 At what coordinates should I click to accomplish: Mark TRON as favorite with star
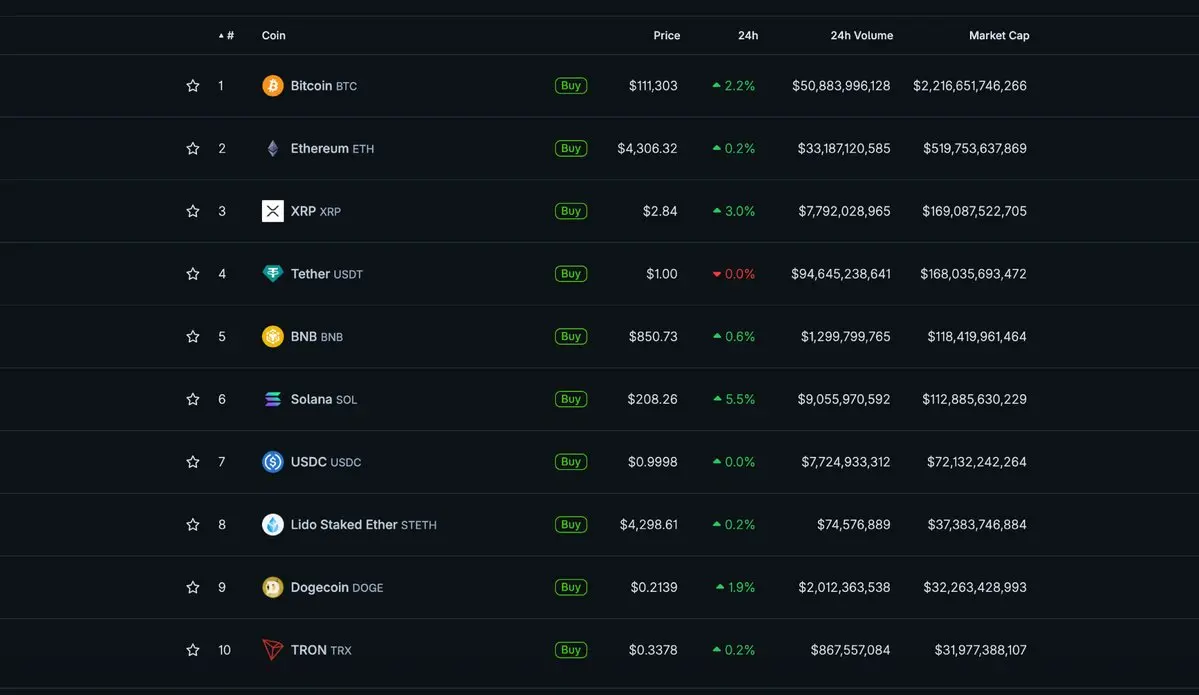coord(193,650)
